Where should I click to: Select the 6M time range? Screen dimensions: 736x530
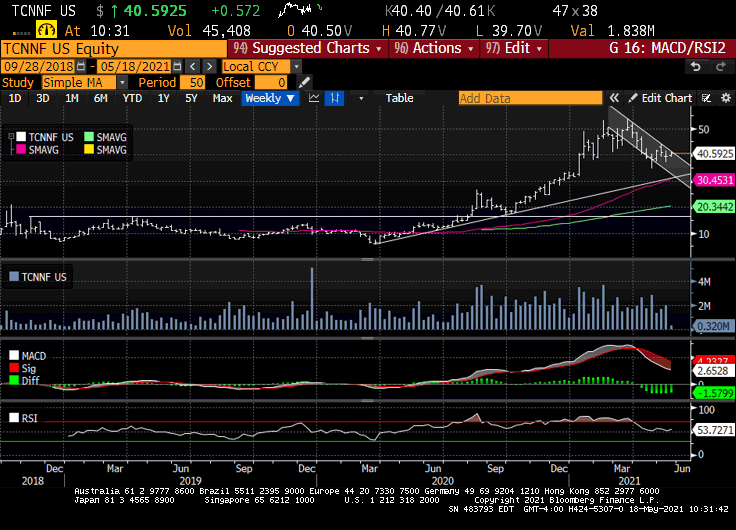click(100, 98)
